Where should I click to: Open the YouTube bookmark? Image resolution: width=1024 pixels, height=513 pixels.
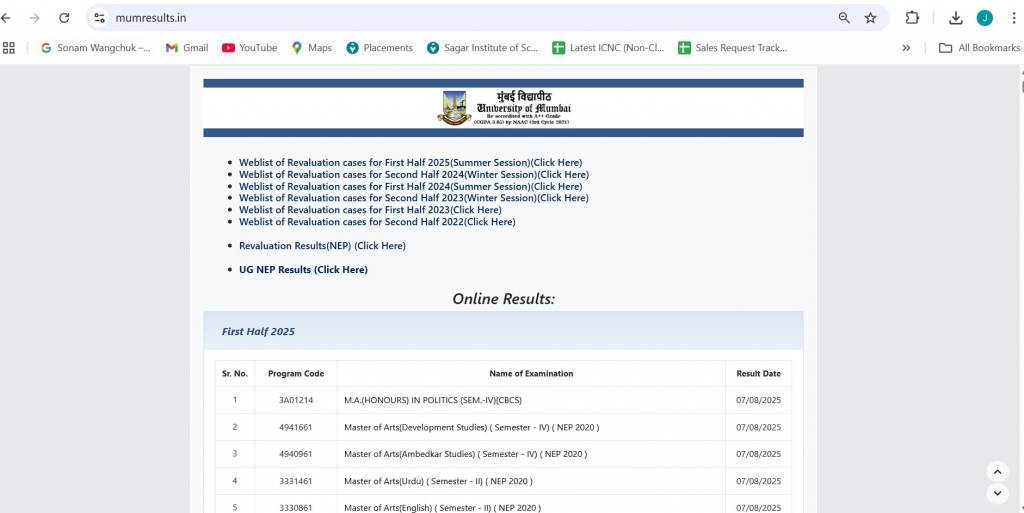(249, 47)
